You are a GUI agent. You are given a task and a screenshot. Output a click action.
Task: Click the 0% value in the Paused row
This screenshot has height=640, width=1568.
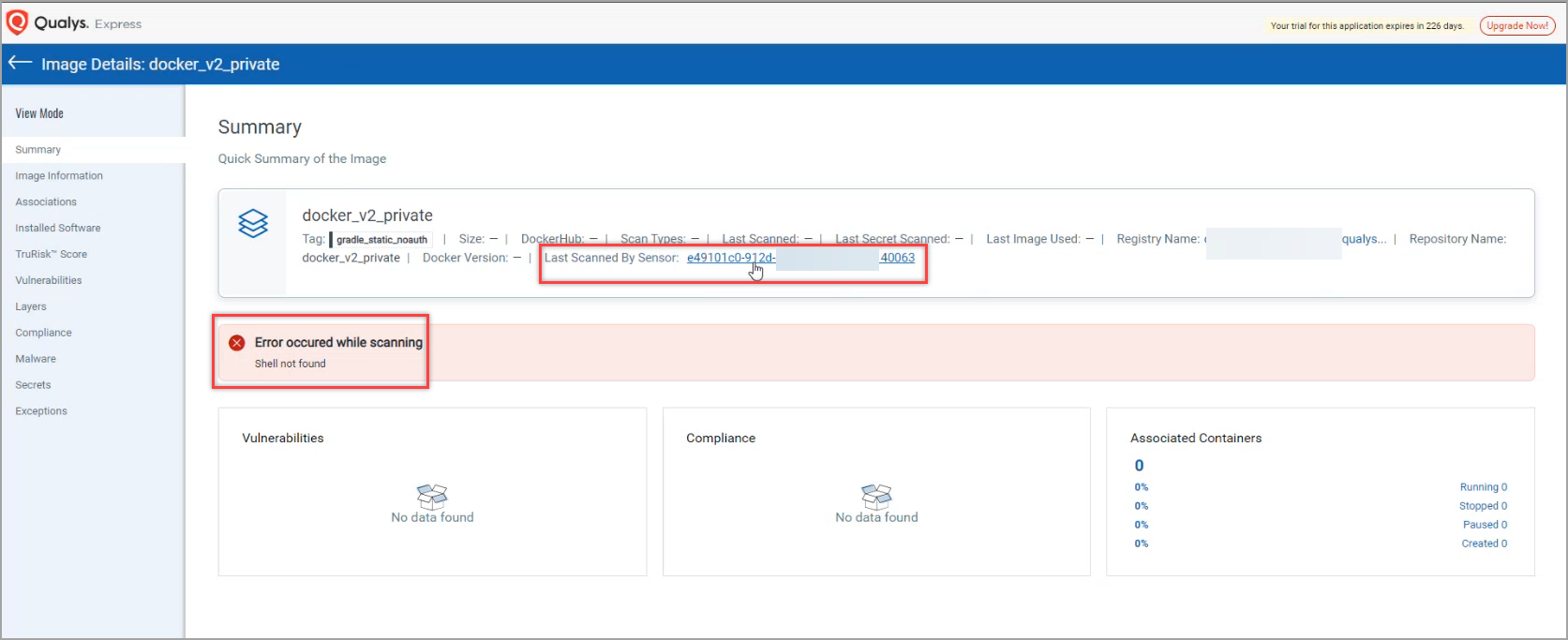(1142, 525)
